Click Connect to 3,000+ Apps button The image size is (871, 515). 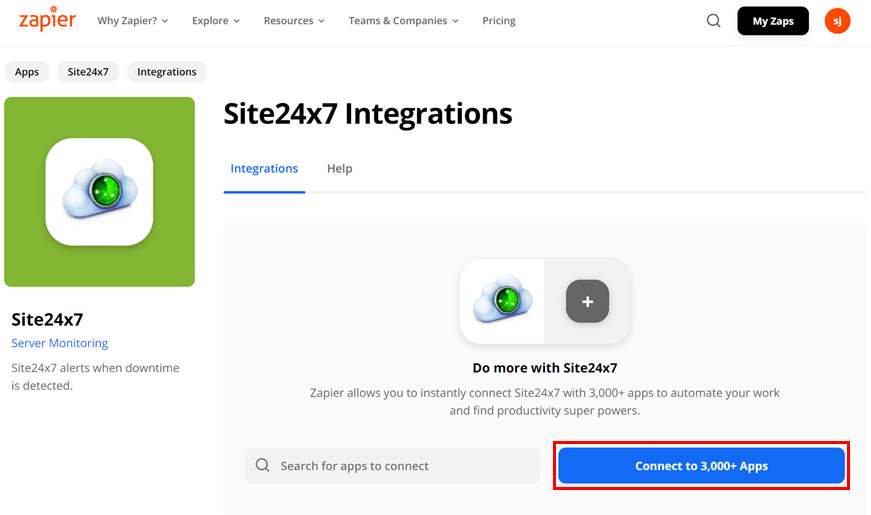701,466
